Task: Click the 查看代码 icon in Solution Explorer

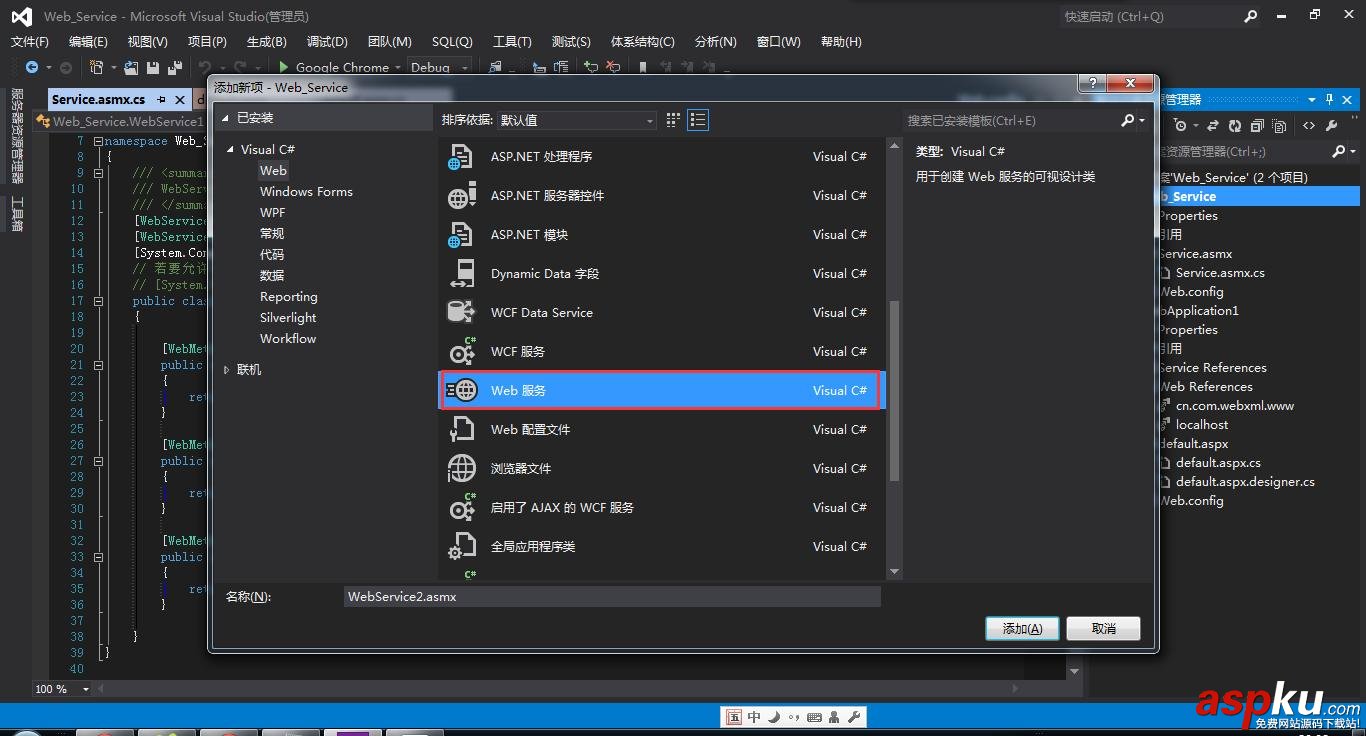Action: 1309,125
